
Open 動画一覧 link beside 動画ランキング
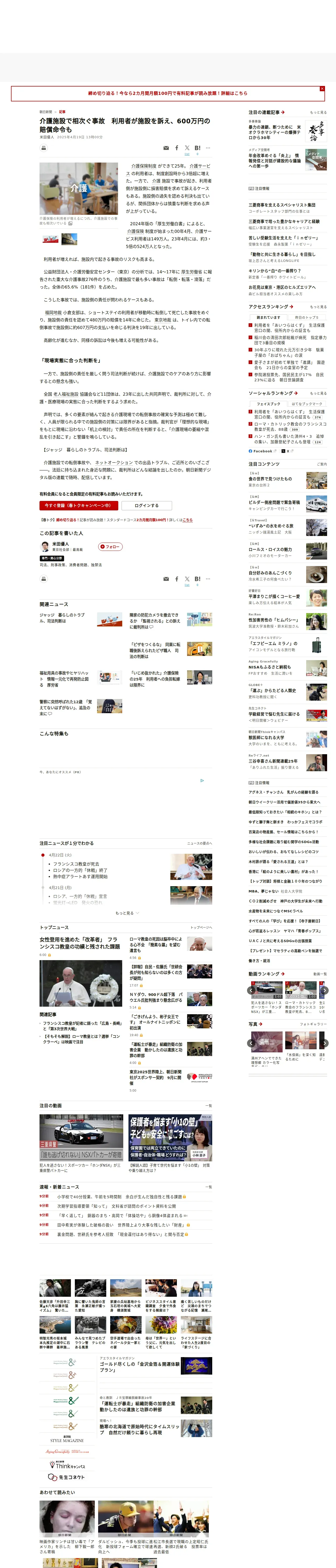pyautogui.click(x=320, y=974)
